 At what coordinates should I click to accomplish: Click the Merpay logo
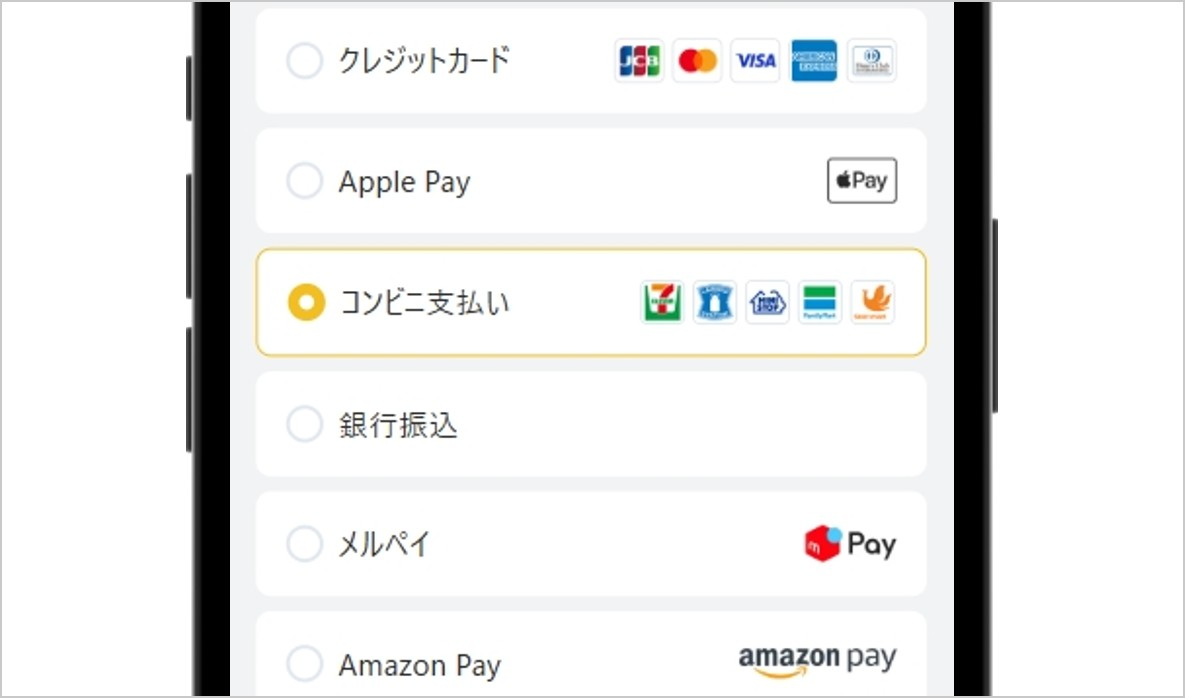click(850, 543)
